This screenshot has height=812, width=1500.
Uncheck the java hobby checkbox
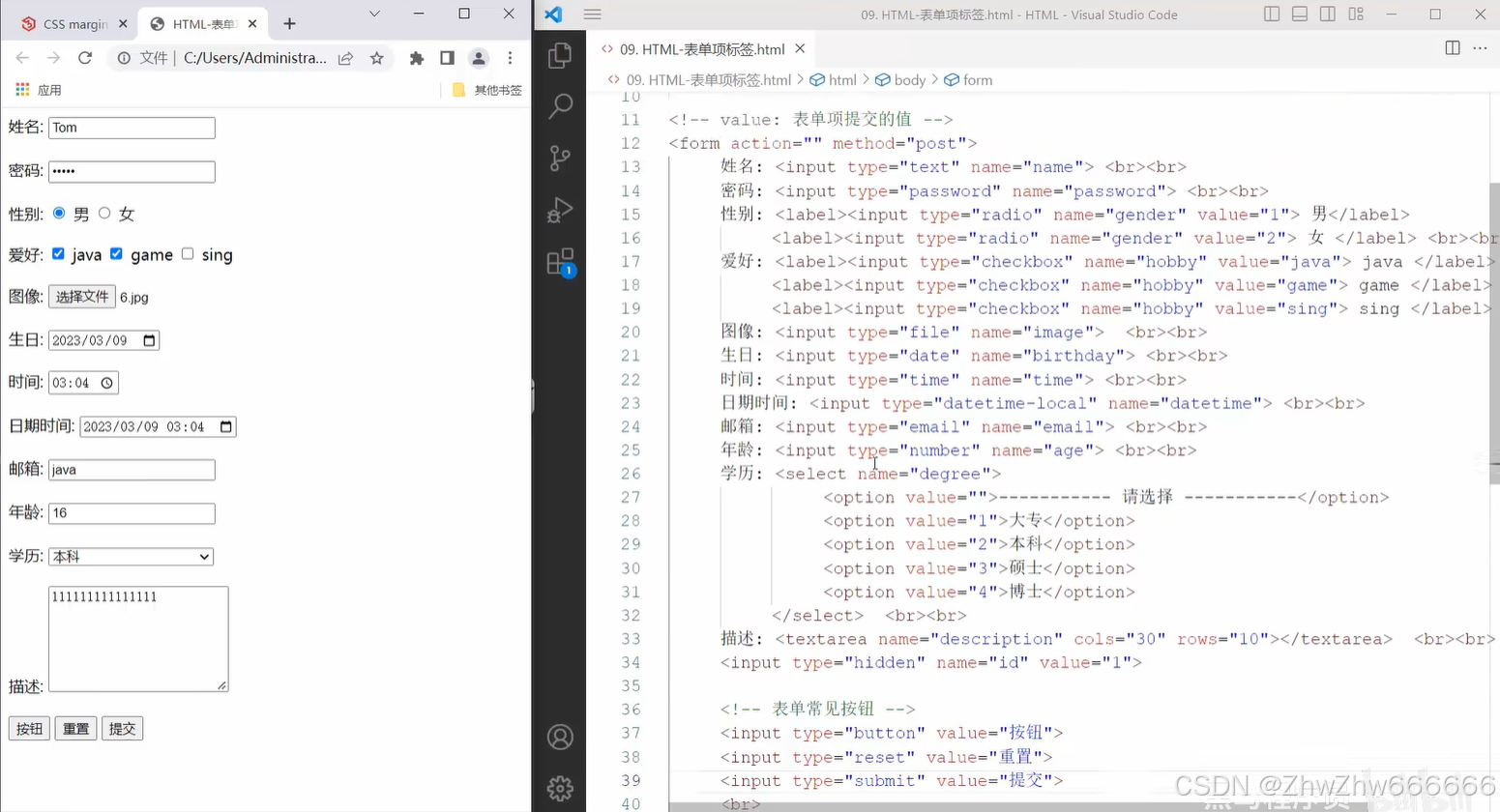click(x=58, y=254)
